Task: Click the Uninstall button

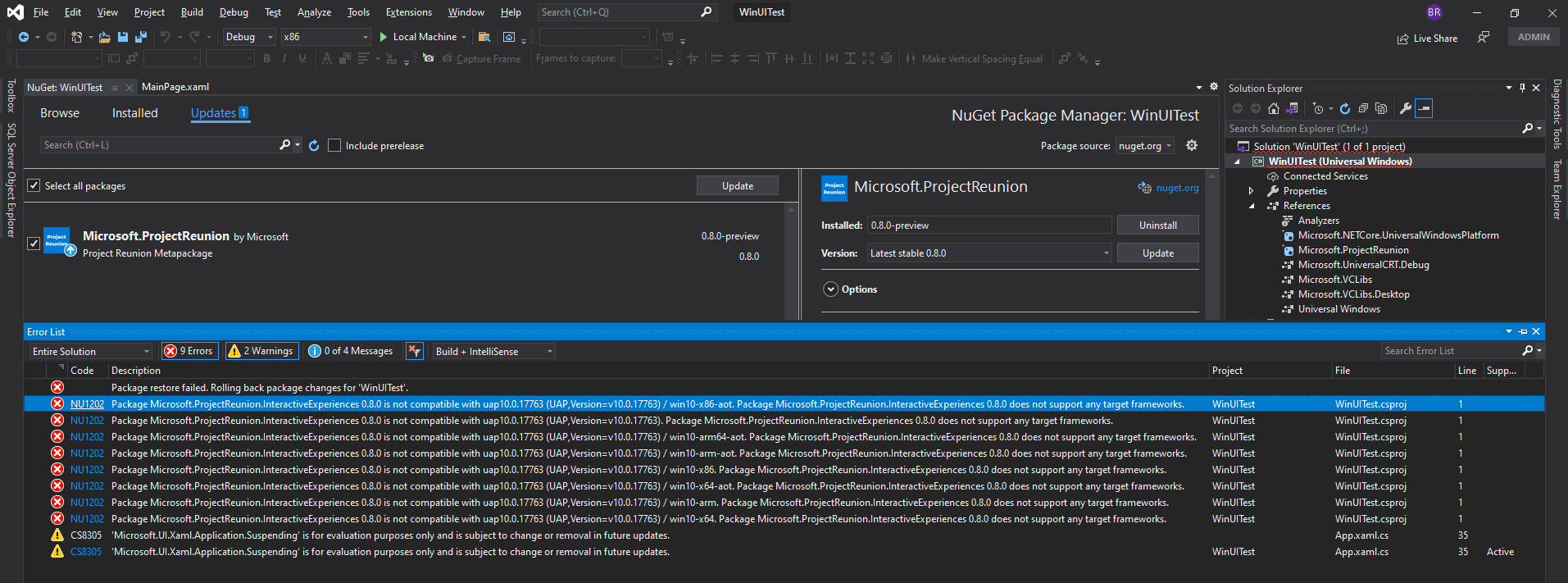Action: click(1158, 225)
